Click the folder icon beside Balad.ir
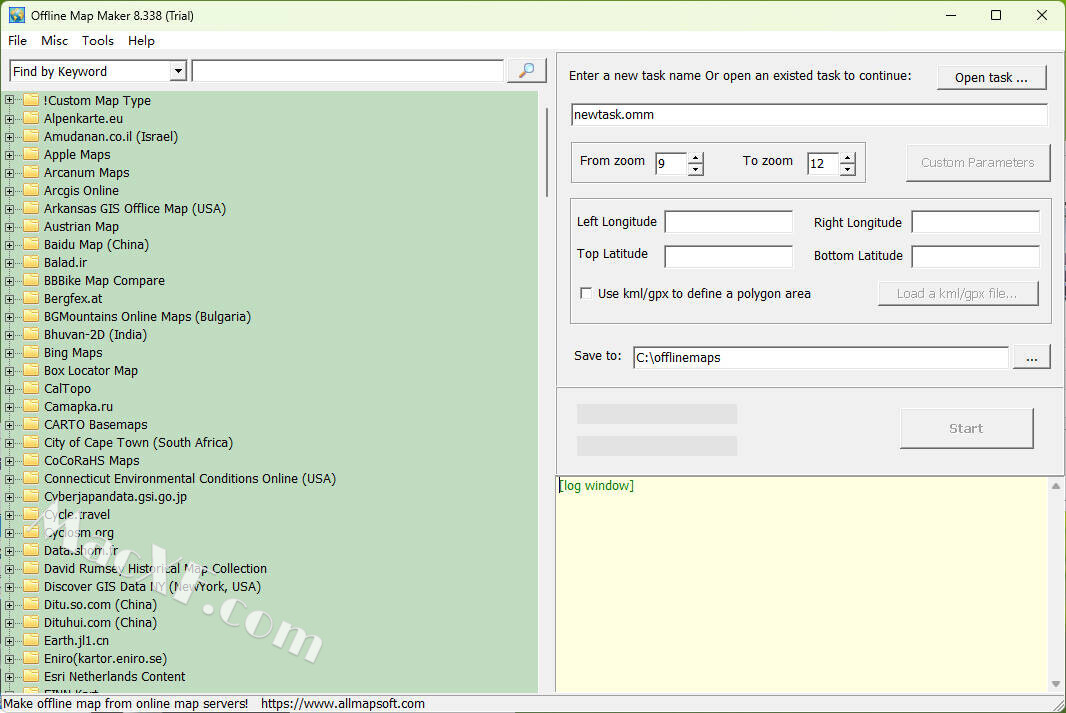 tap(31, 262)
